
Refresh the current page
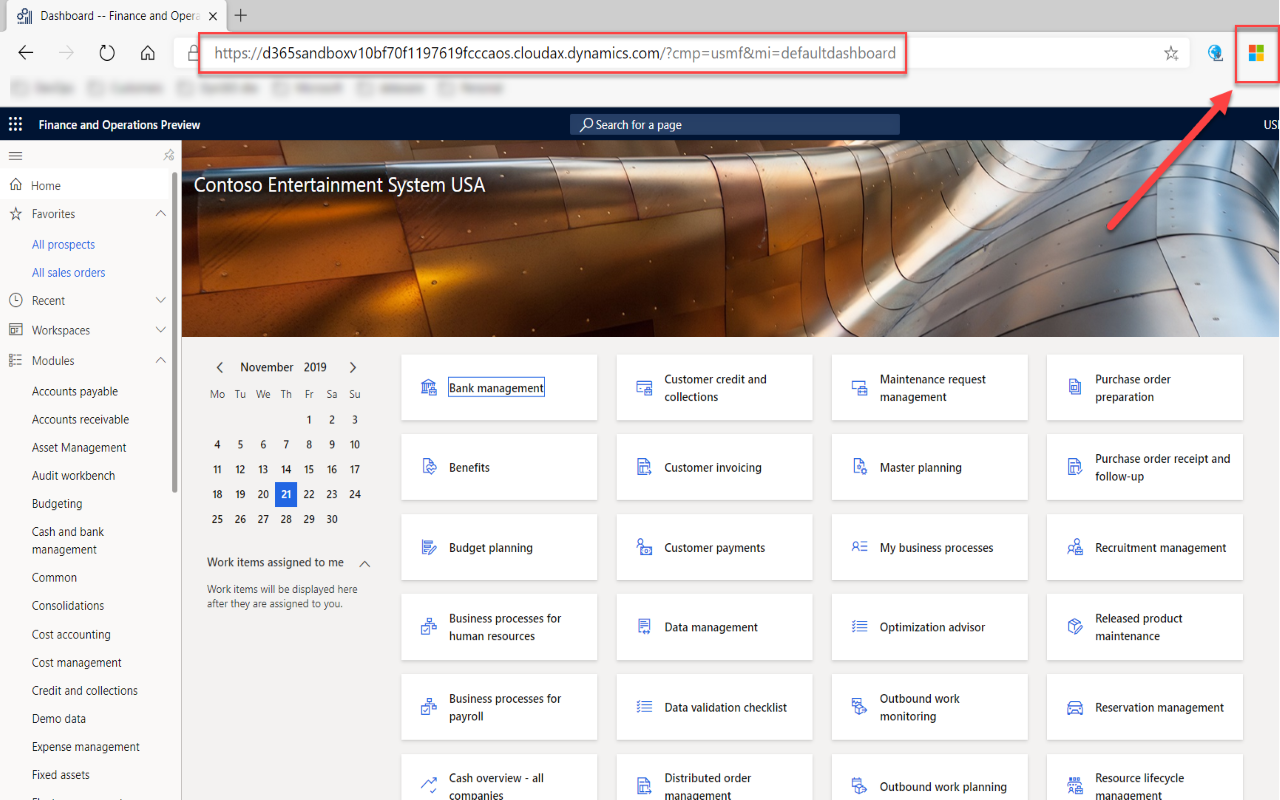pos(106,53)
